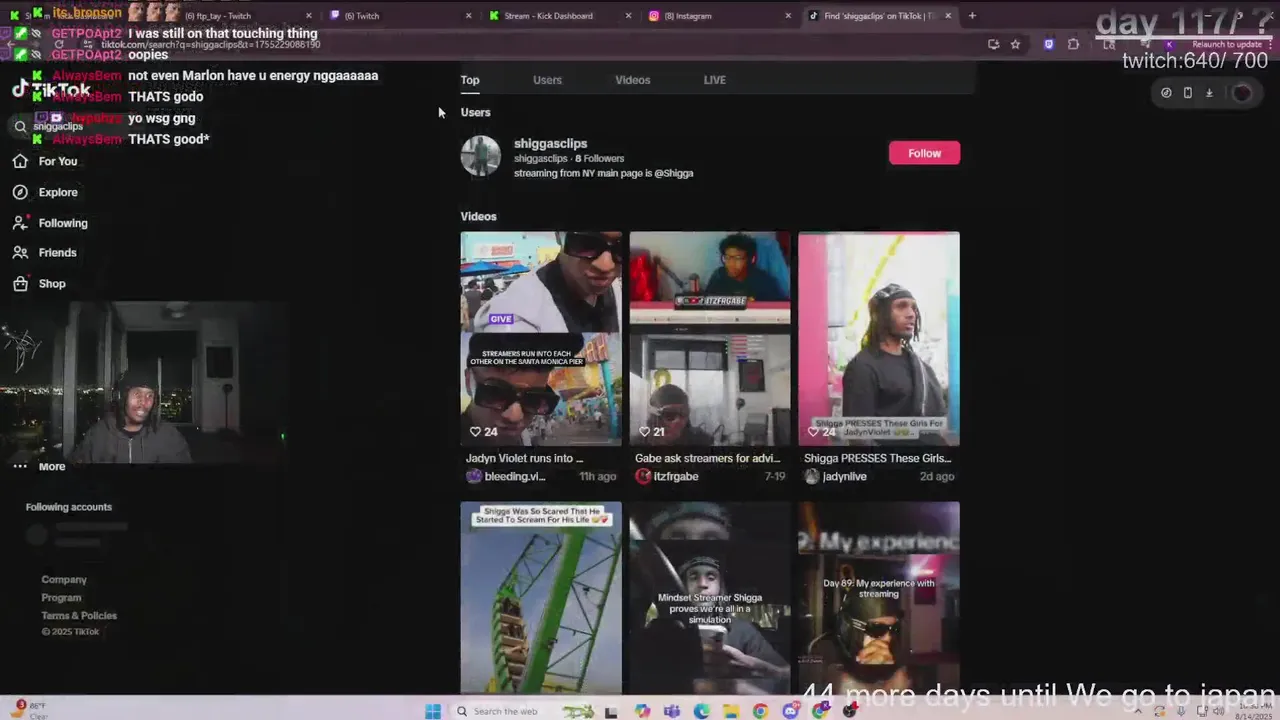Open Discord from taskbar
This screenshot has width=1280, height=720.
(791, 711)
